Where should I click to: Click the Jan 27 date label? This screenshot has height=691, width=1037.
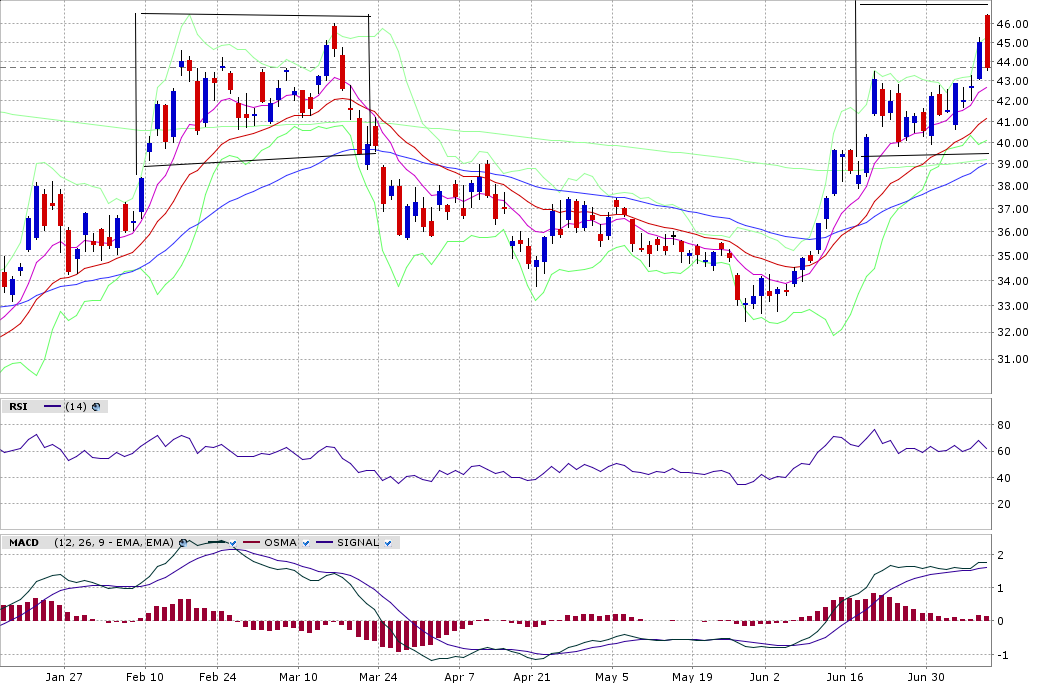click(64, 677)
